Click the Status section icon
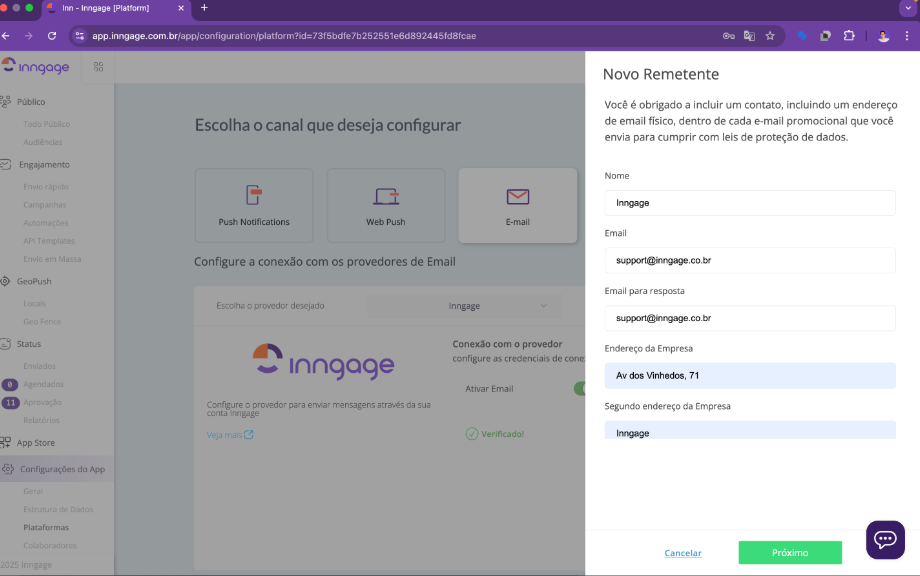 pyautogui.click(x=5, y=344)
